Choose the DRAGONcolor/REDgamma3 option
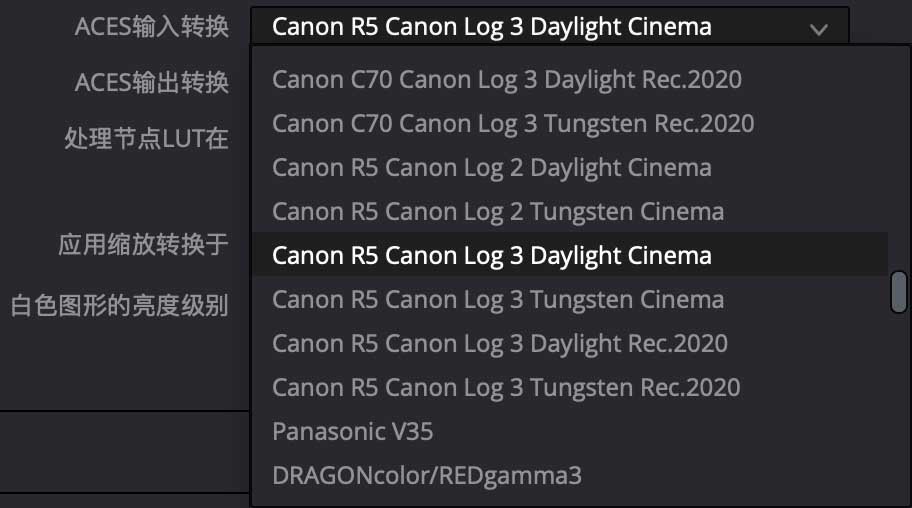Screen dimensions: 912x508 coord(426,474)
